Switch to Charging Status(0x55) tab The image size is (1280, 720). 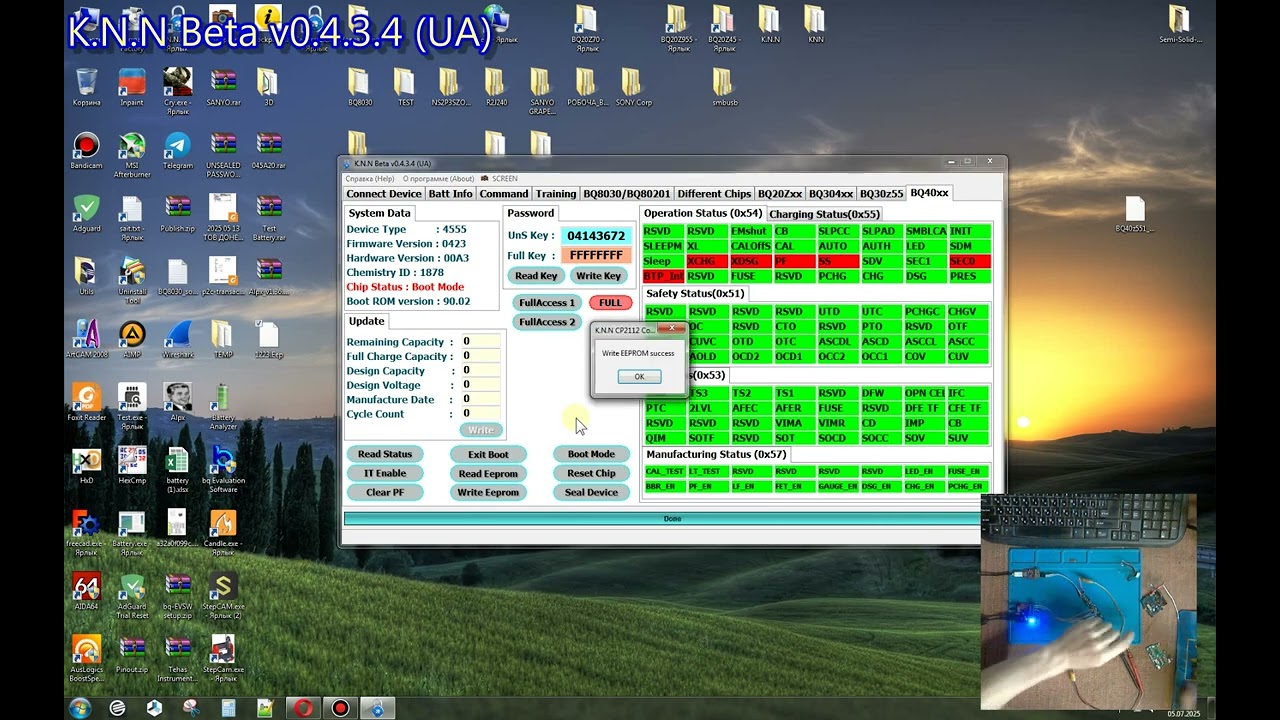[824, 214]
